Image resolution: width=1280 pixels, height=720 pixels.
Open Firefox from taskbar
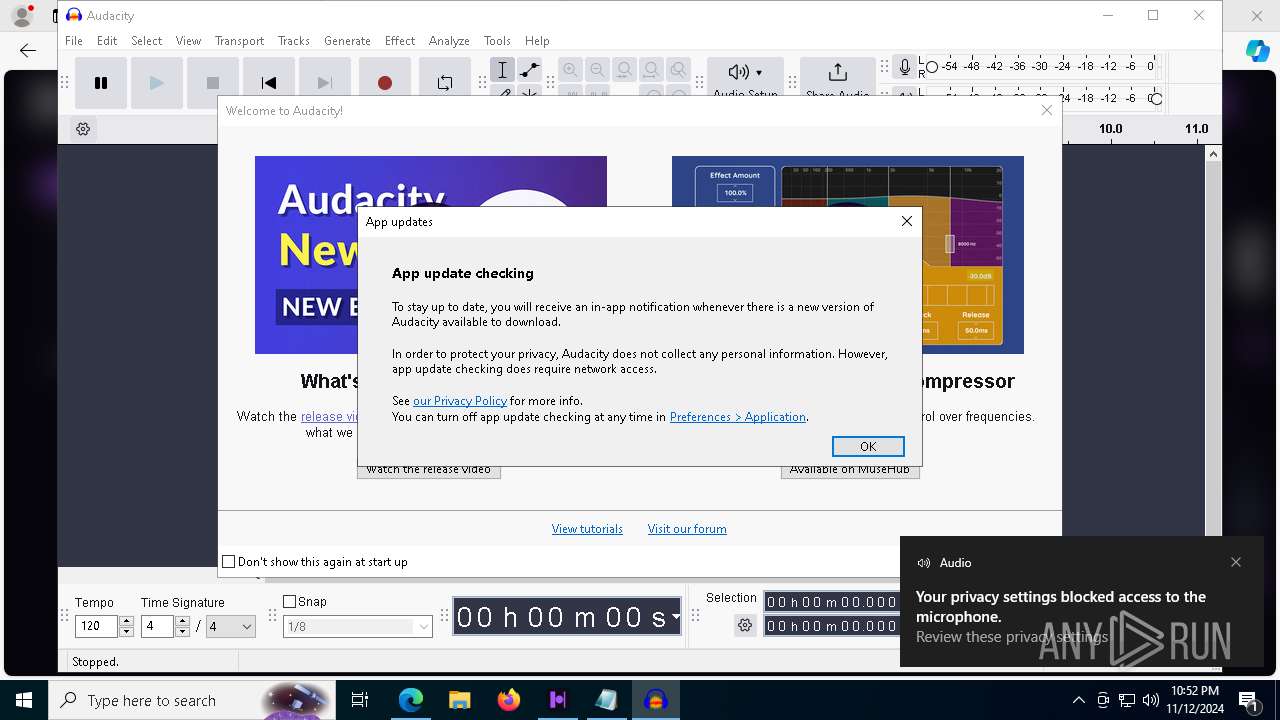coord(508,700)
